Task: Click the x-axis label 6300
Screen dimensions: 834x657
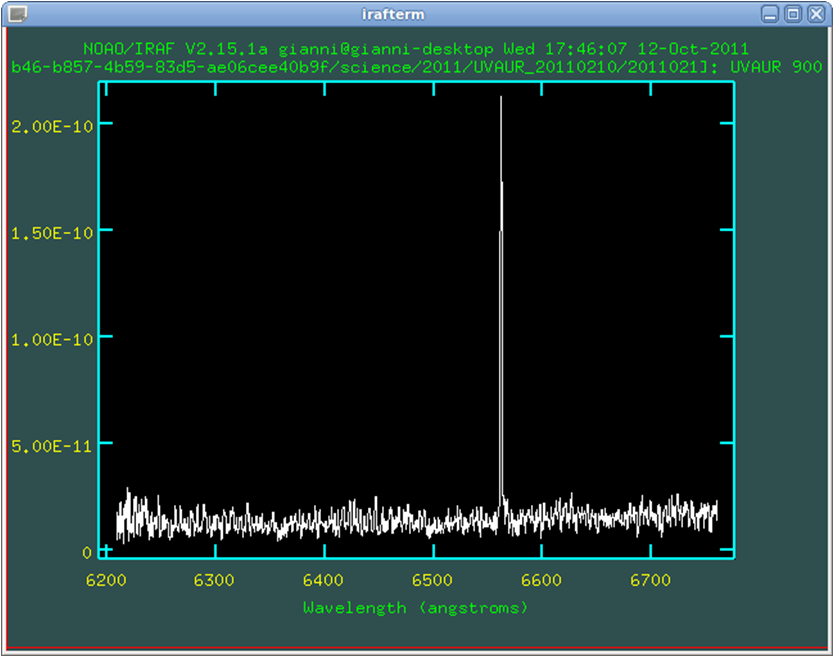Action: point(214,580)
